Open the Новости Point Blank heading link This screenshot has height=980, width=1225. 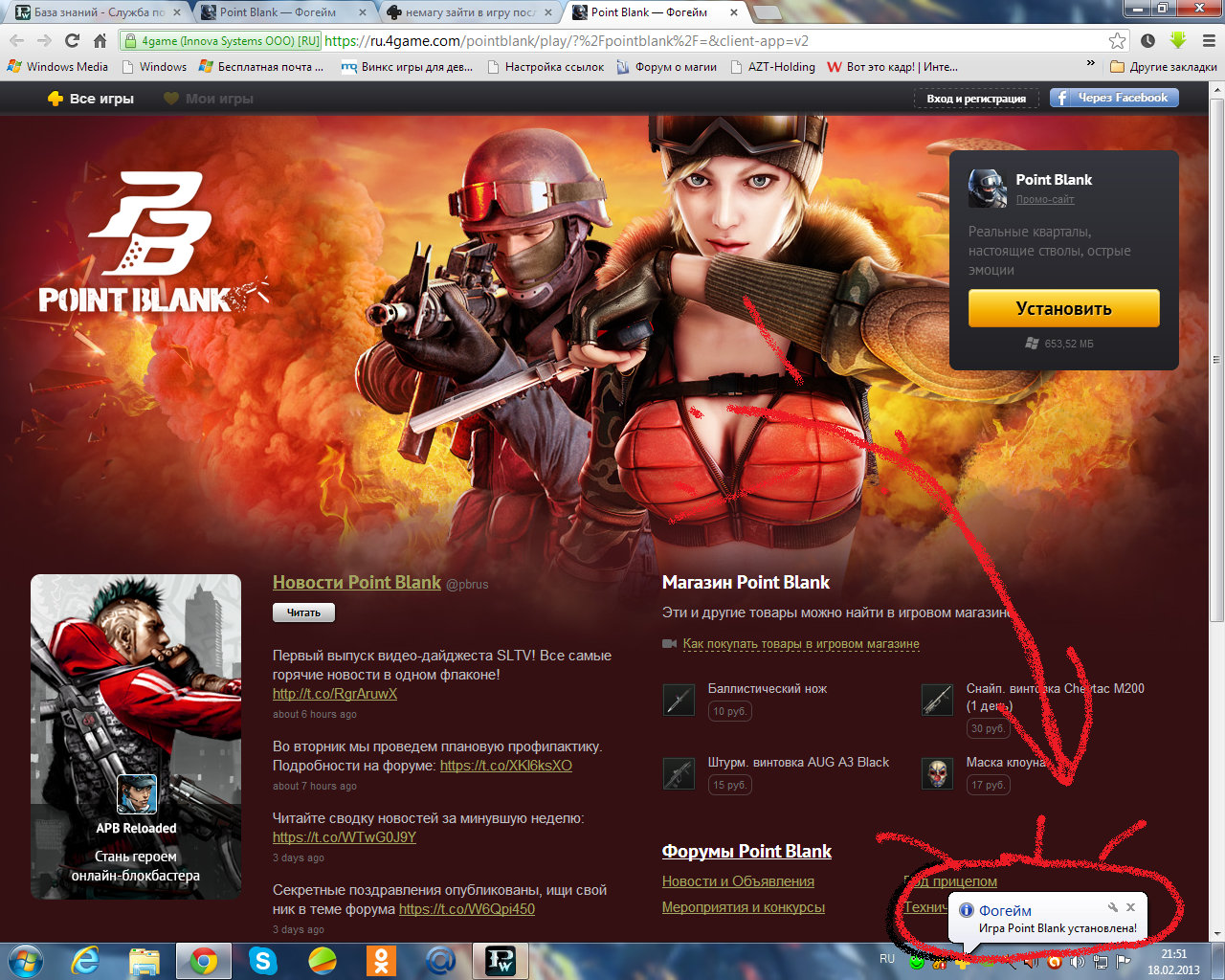[x=357, y=582]
